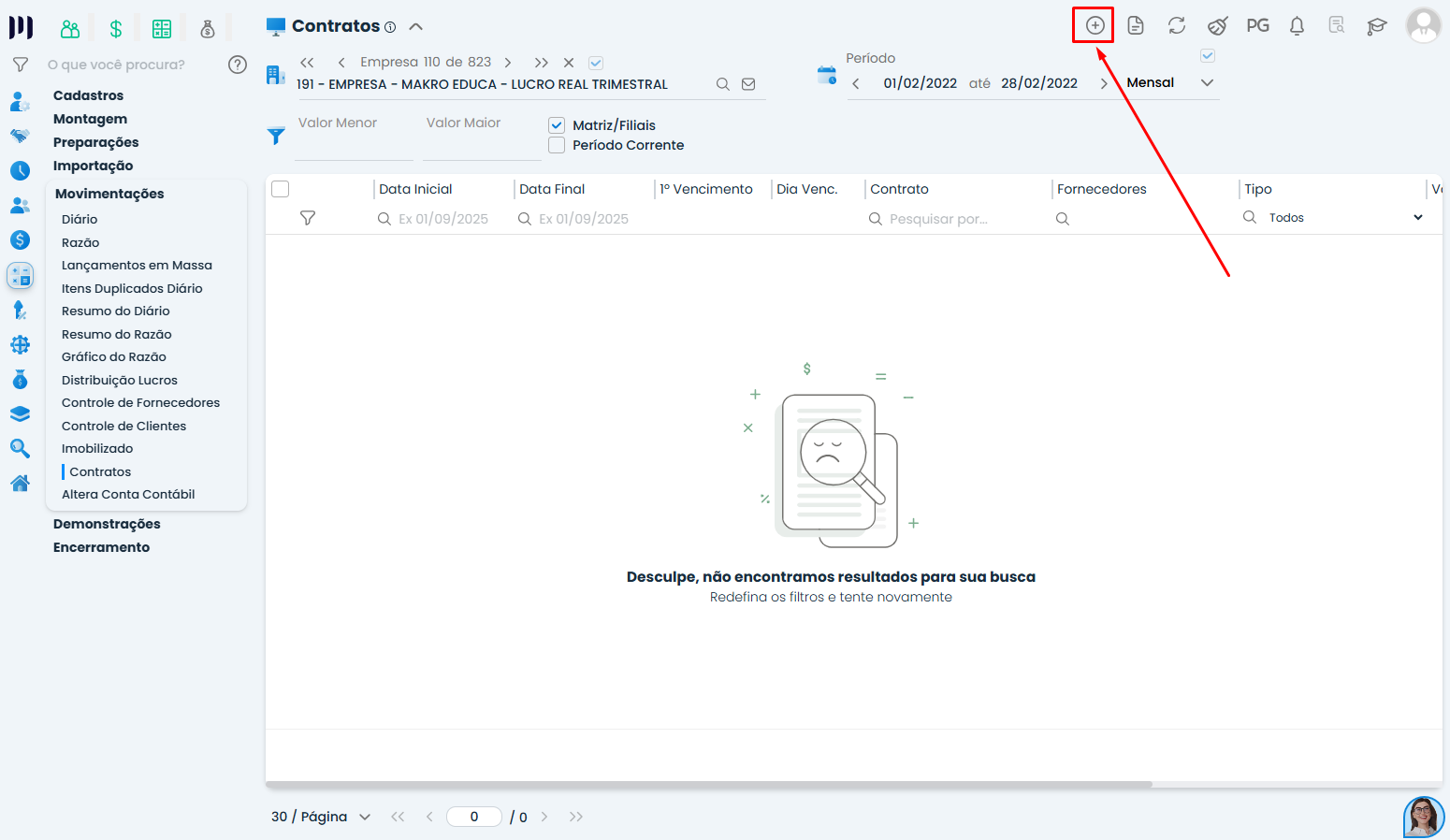The image size is (1450, 840).
Task: Click the blue money bag sidebar icon
Action: pos(20,379)
